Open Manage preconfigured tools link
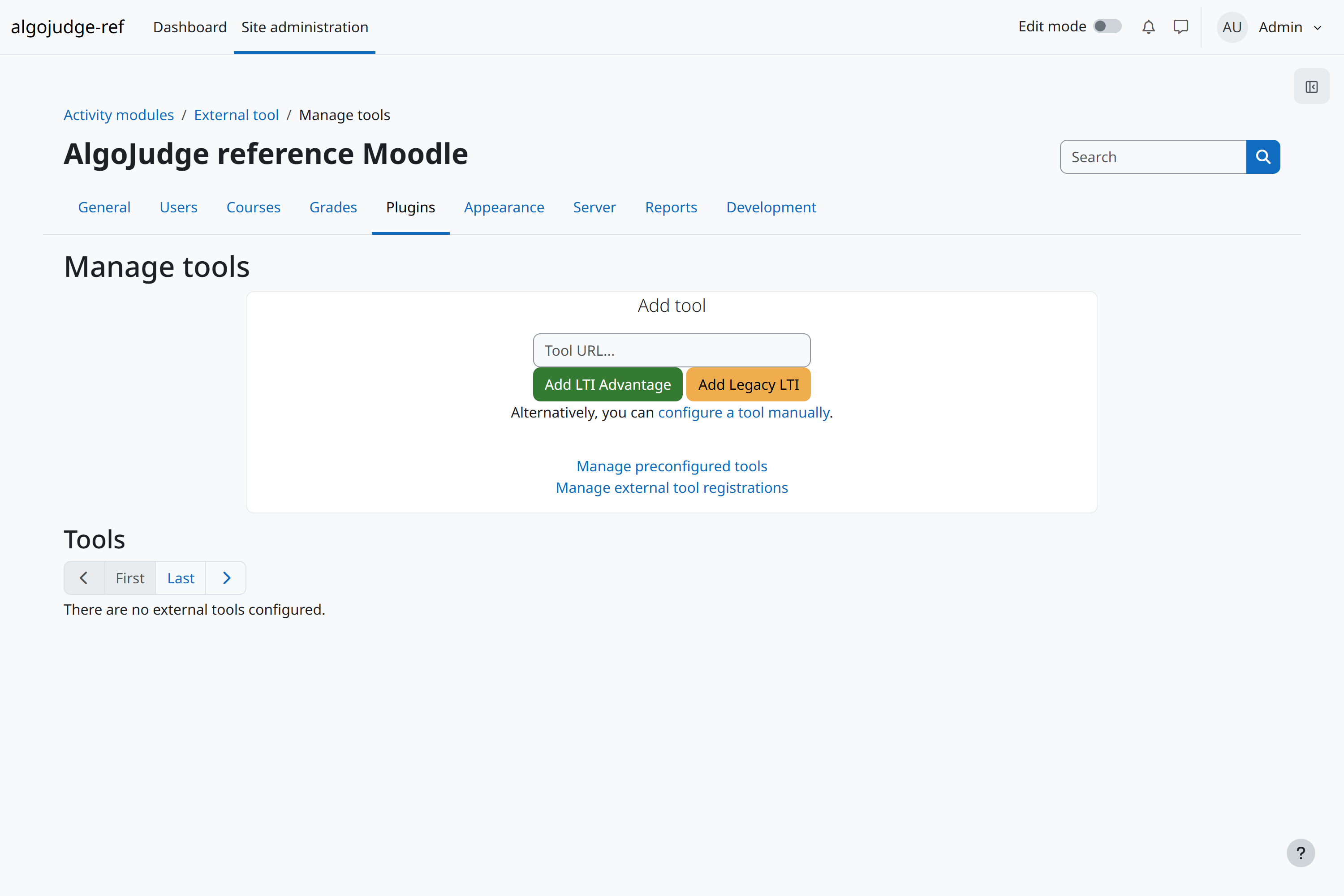 pyautogui.click(x=672, y=466)
